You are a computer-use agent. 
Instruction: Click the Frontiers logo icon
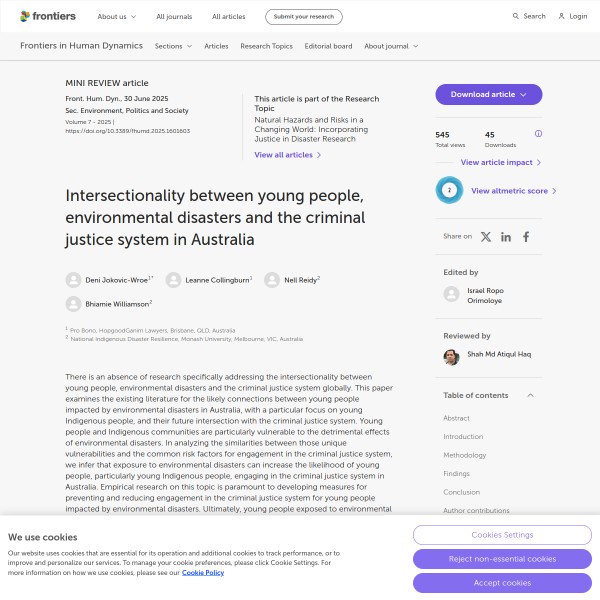(27, 16)
